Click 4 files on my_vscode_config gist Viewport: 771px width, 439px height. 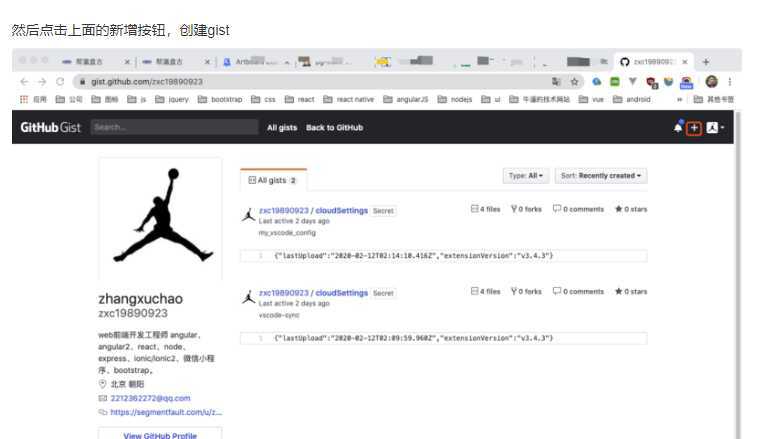tap(485, 209)
